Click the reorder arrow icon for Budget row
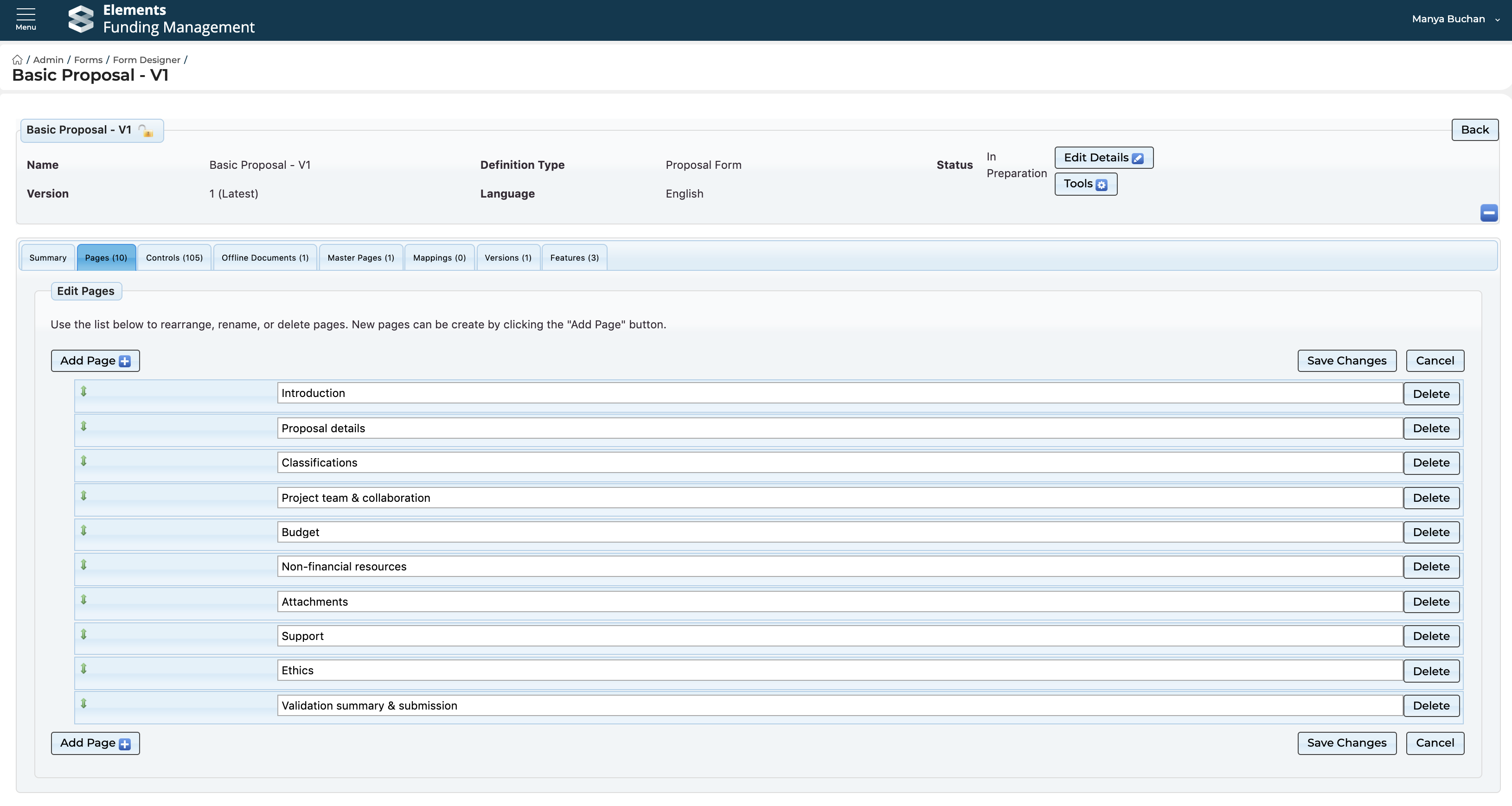 pyautogui.click(x=83, y=531)
